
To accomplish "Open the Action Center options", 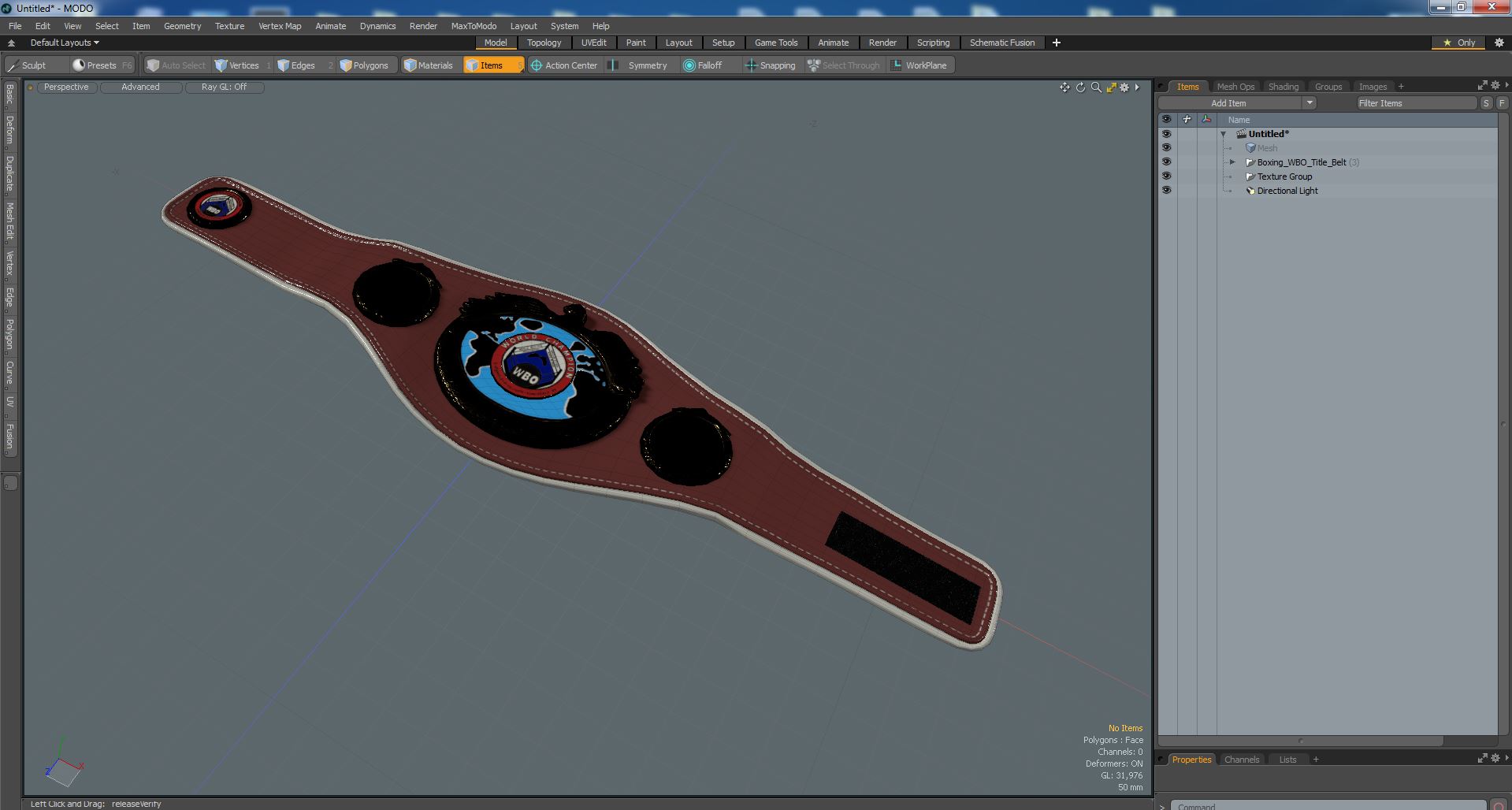I will (x=565, y=65).
